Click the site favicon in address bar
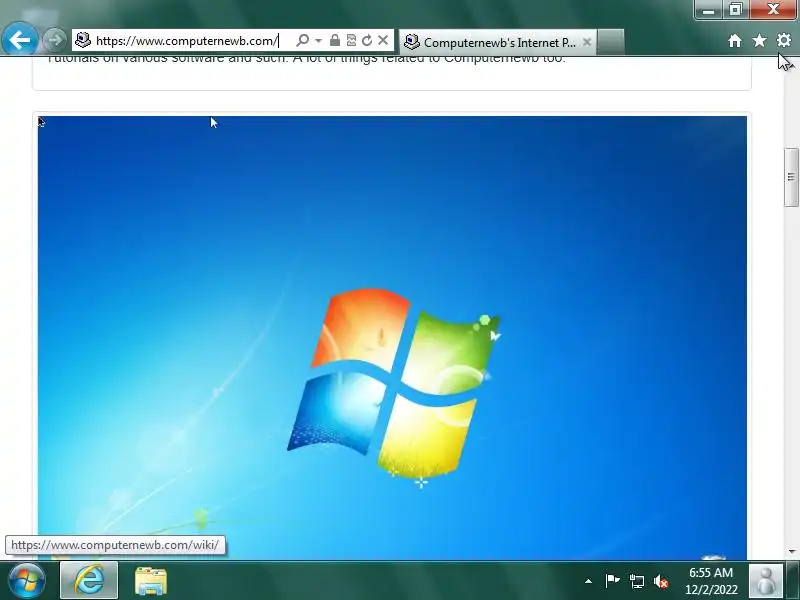 (x=83, y=40)
